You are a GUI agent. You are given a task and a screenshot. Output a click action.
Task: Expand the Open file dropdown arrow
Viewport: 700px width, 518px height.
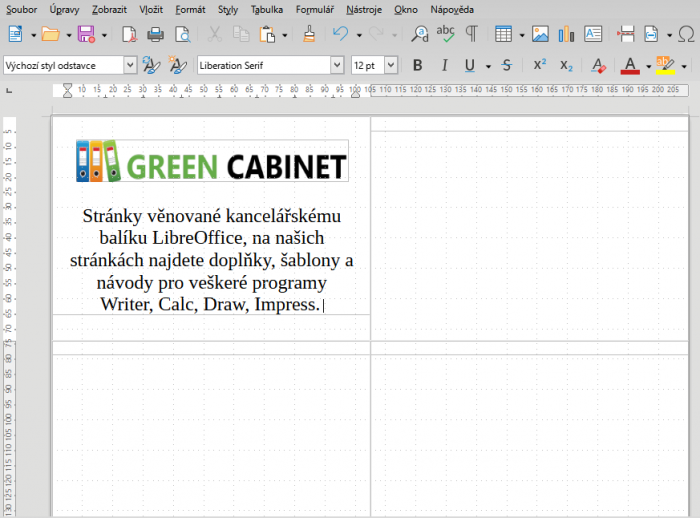[x=69, y=35]
